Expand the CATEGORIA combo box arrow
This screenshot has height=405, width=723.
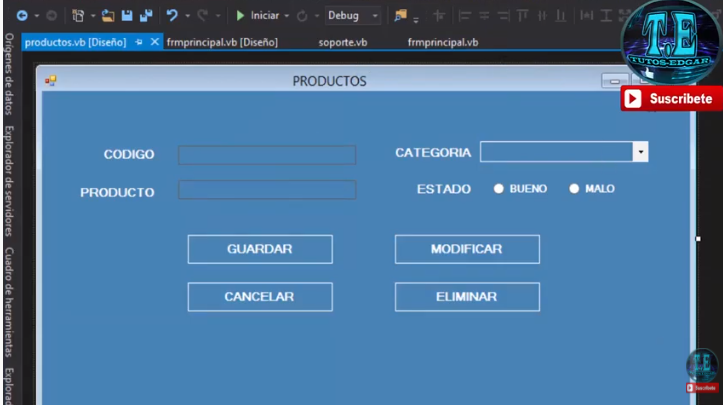640,152
